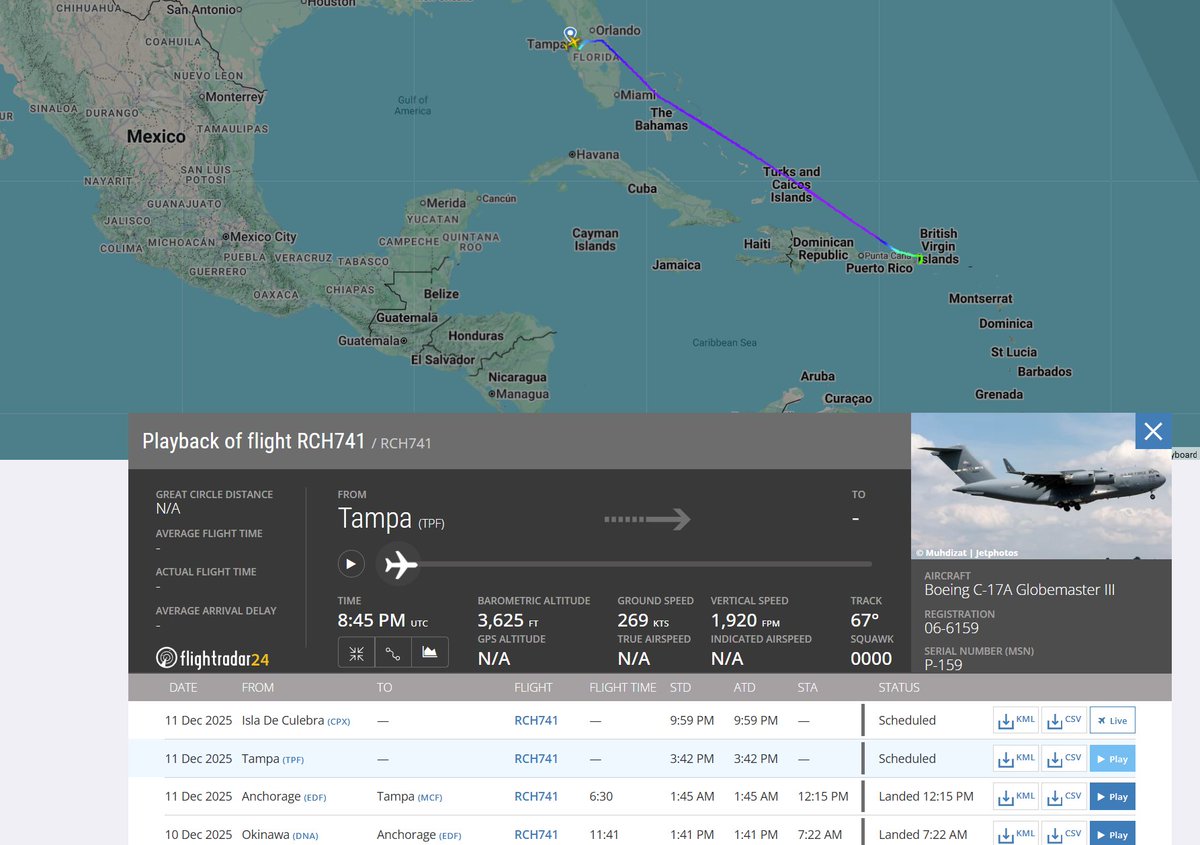The width and height of the screenshot is (1200, 845).
Task: Click the aircraft icon on map near Tampa
Action: pyautogui.click(x=573, y=44)
